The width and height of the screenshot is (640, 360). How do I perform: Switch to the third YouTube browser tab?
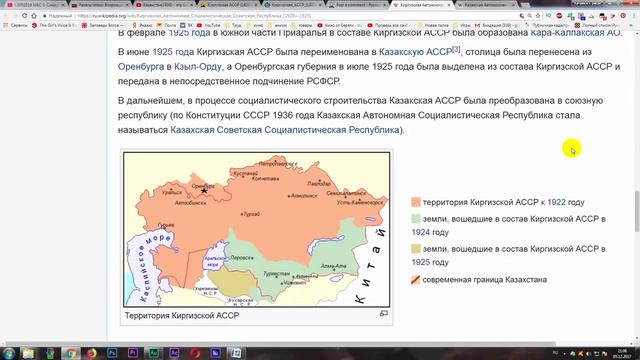(164, 5)
